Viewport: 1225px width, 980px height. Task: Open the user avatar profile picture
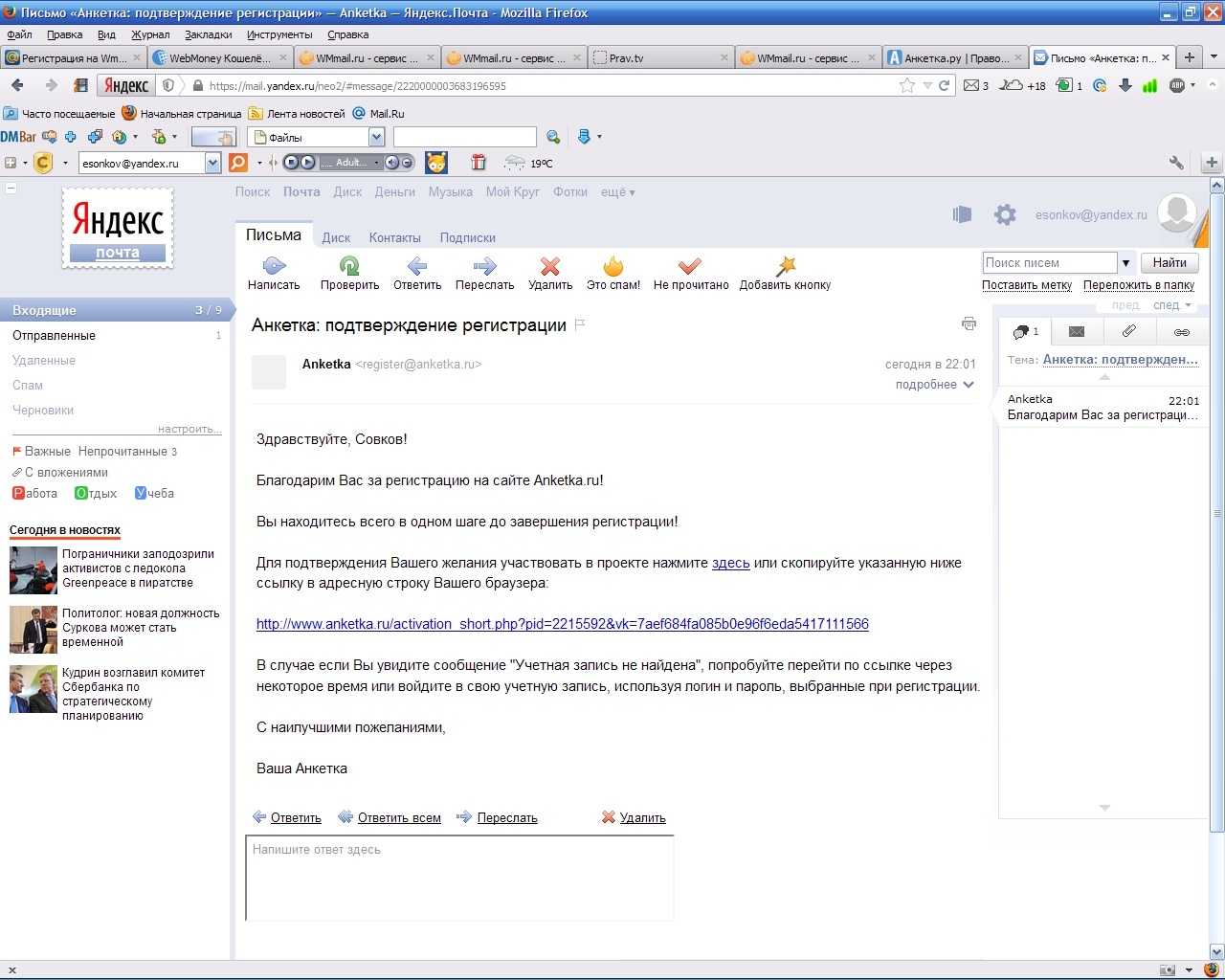(x=1177, y=213)
